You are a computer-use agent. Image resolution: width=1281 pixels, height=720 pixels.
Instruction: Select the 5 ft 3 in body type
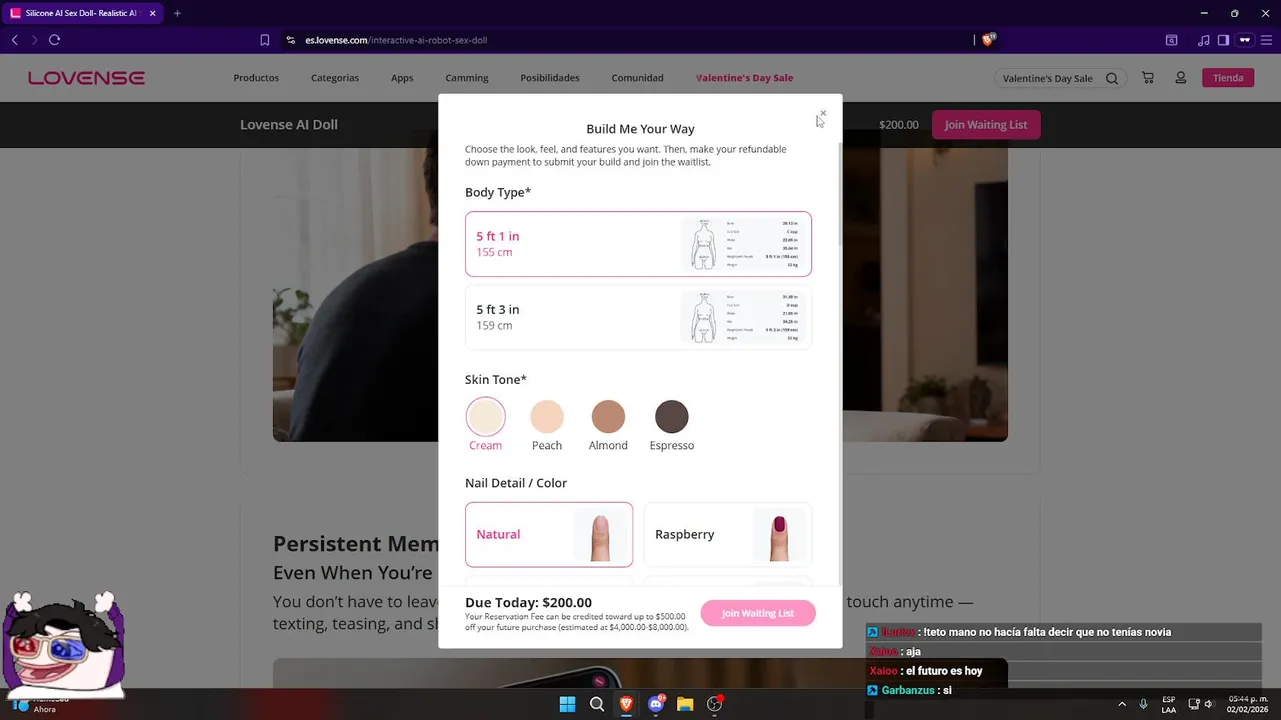pos(638,317)
